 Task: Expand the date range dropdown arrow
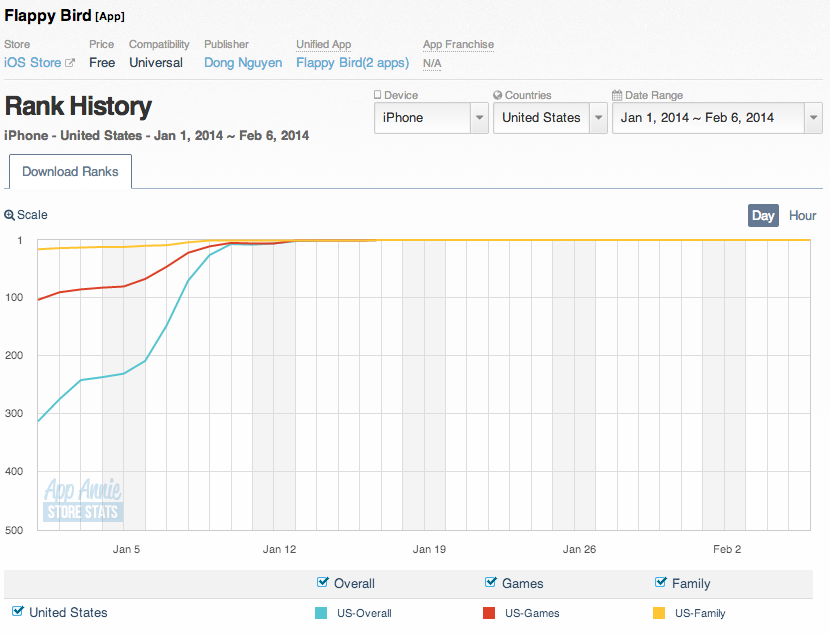[x=814, y=118]
